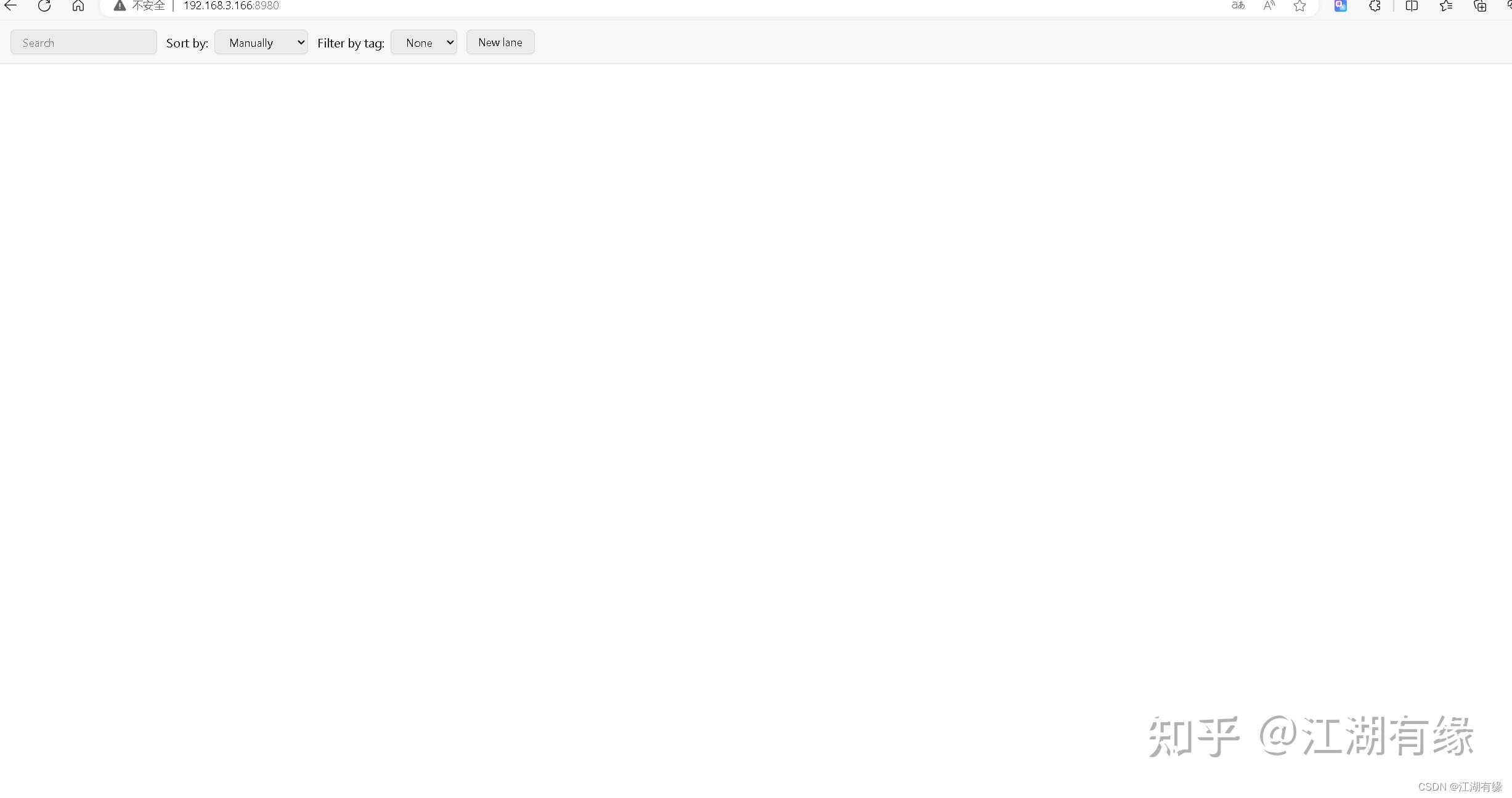Image resolution: width=1512 pixels, height=798 pixels.
Task: Open the browser extensions puzzle icon
Action: [1375, 6]
